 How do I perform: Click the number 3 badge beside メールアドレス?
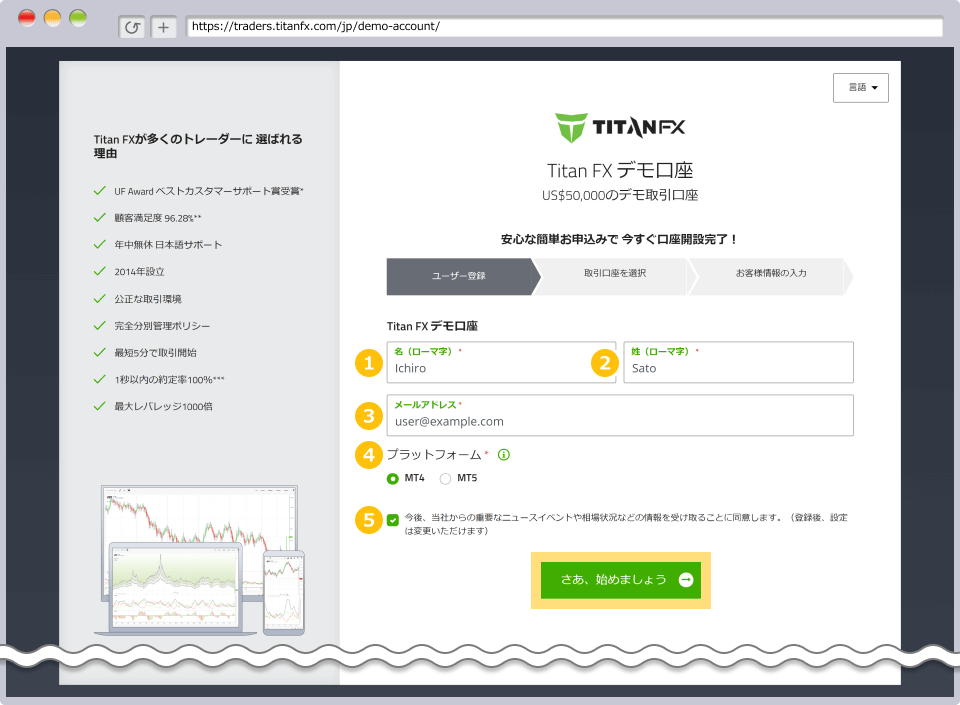pos(368,415)
